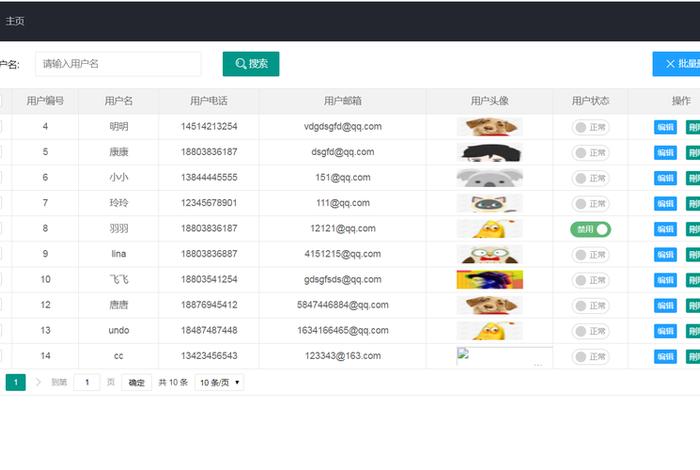This screenshot has height=470, width=700.
Task: Click email dsgfd@qq.com
Action: pos(343,152)
